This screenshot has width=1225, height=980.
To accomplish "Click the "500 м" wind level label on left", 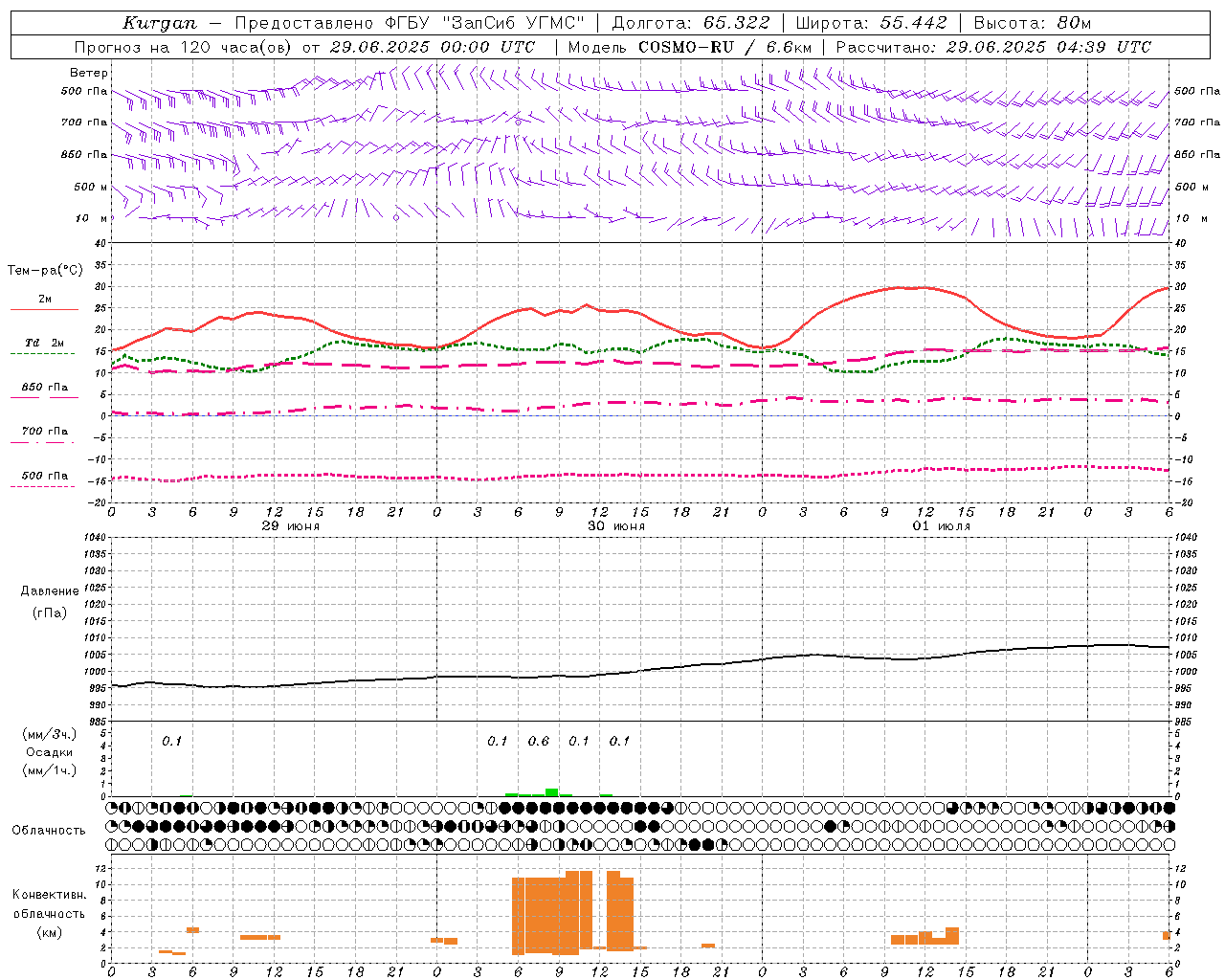I will click(92, 187).
